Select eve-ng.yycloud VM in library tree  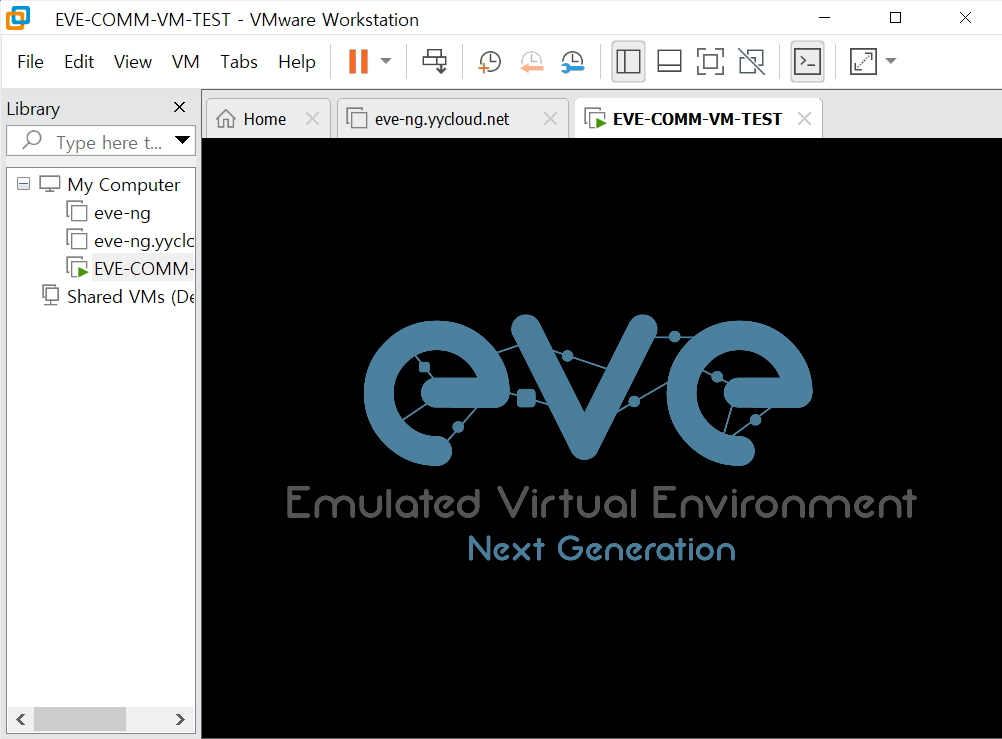tap(143, 241)
